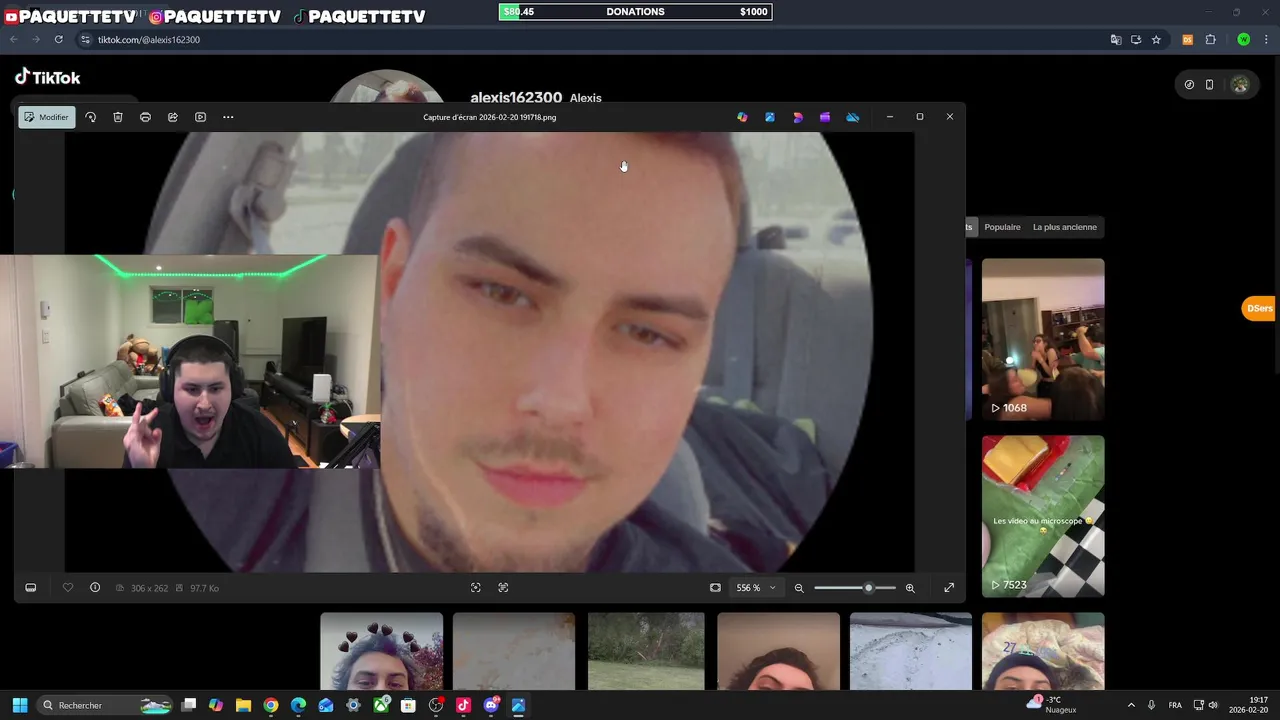Open the OneDrive cloud icon in Photos title bar
The width and height of the screenshot is (1280, 720).
coord(853,117)
